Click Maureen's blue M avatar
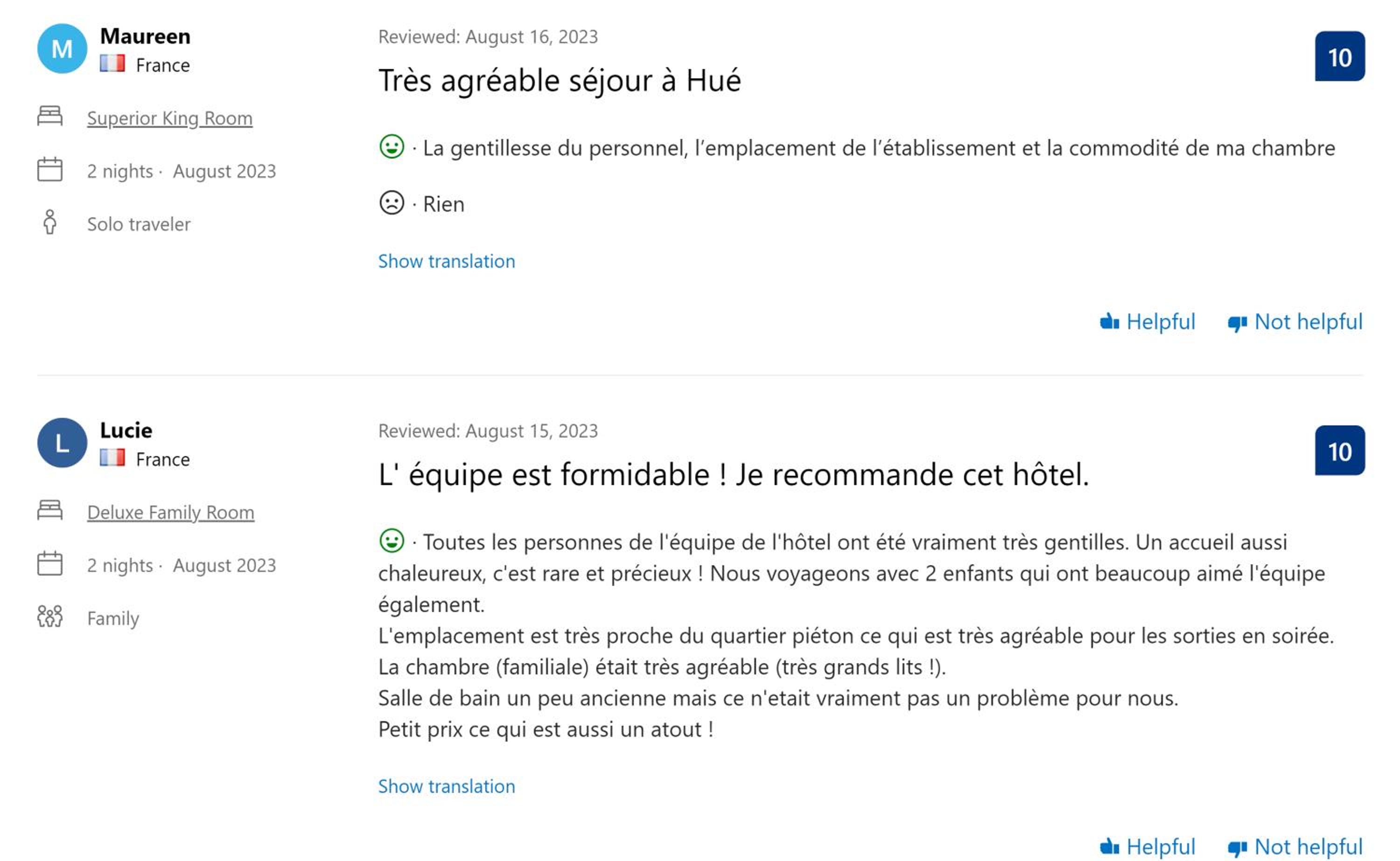Viewport: 1400px width, 861px height. point(62,49)
